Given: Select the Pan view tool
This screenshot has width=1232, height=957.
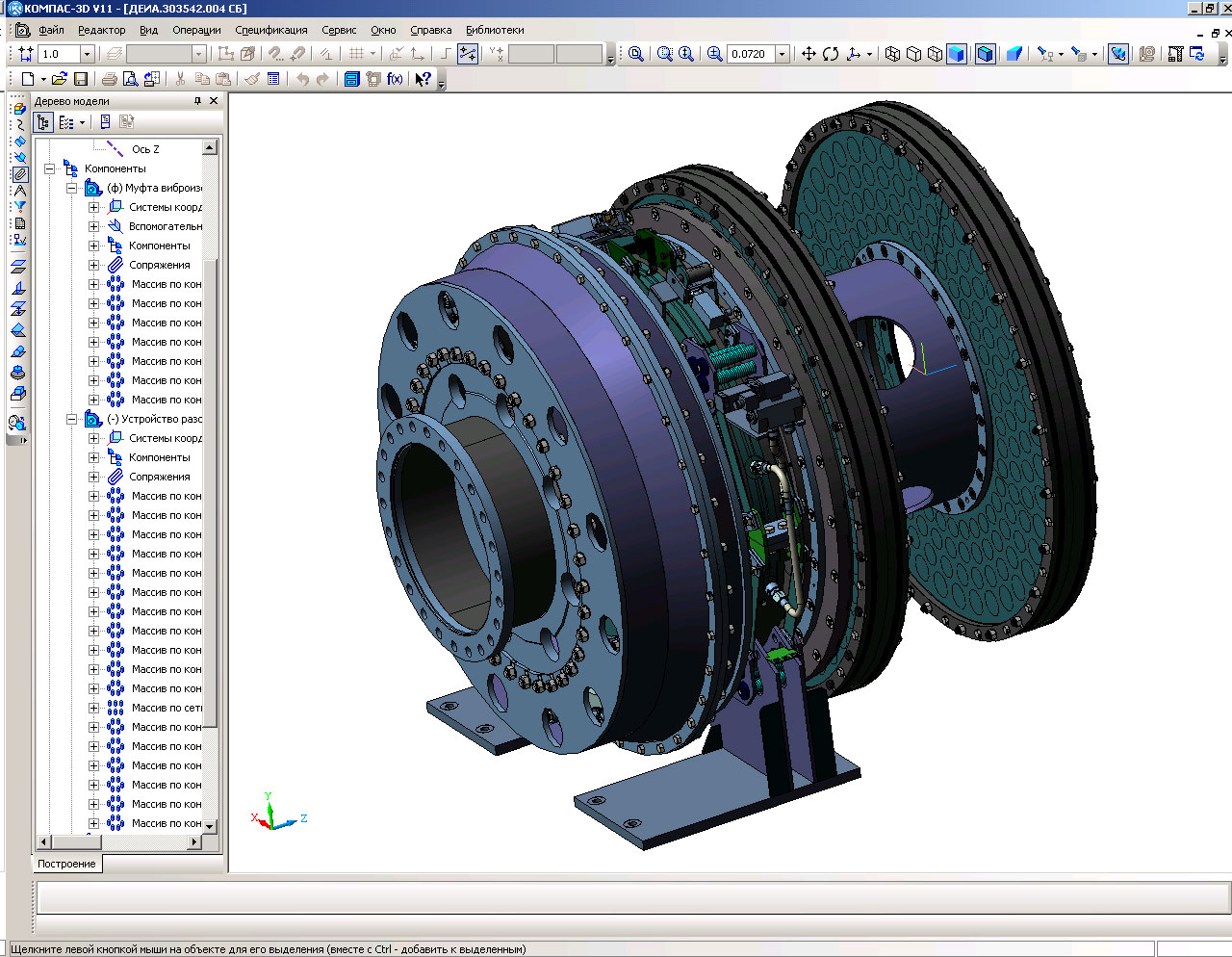Looking at the screenshot, I should 808,54.
